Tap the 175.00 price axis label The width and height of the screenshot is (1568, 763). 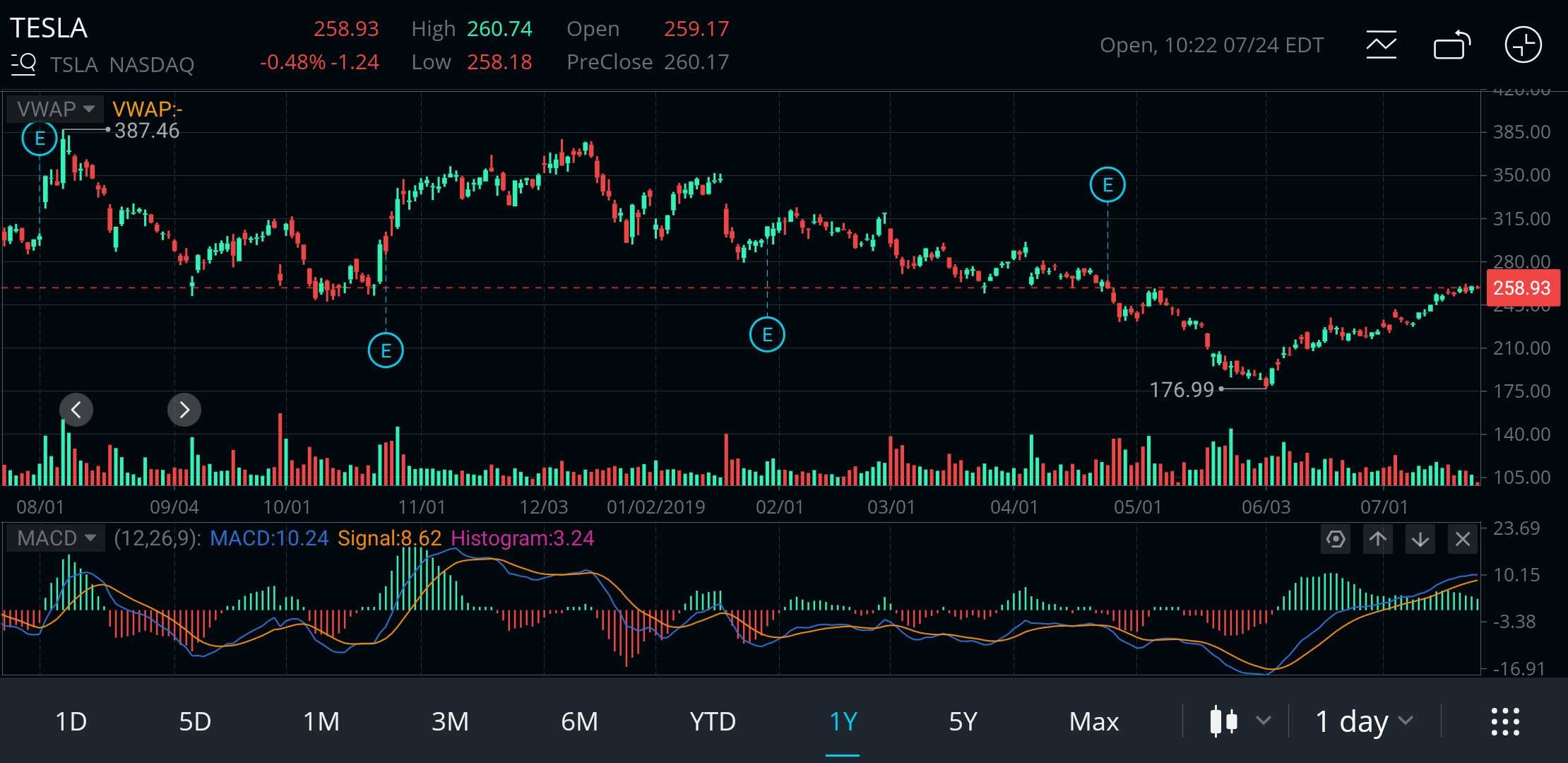click(x=1521, y=391)
